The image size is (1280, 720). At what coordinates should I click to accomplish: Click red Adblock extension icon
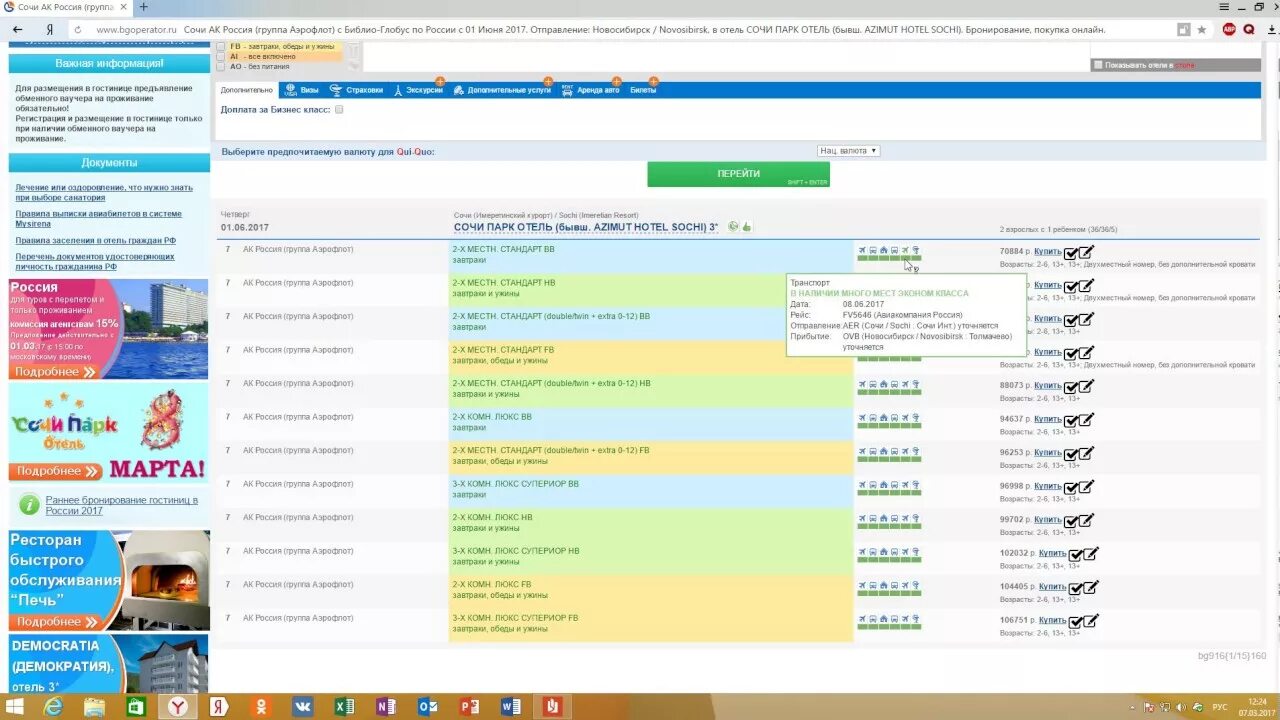[x=1229, y=30]
